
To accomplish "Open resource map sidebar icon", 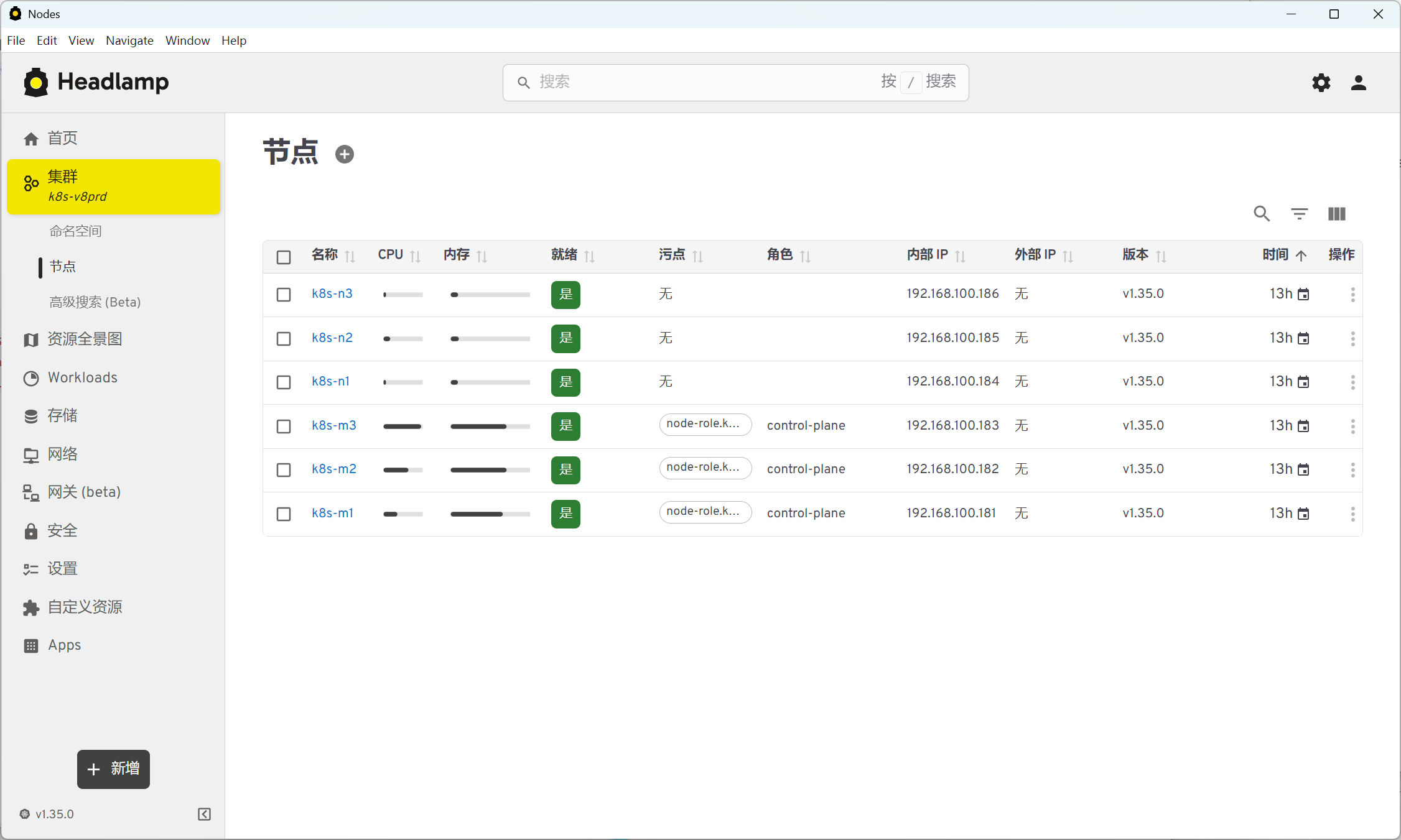I will tap(30, 339).
